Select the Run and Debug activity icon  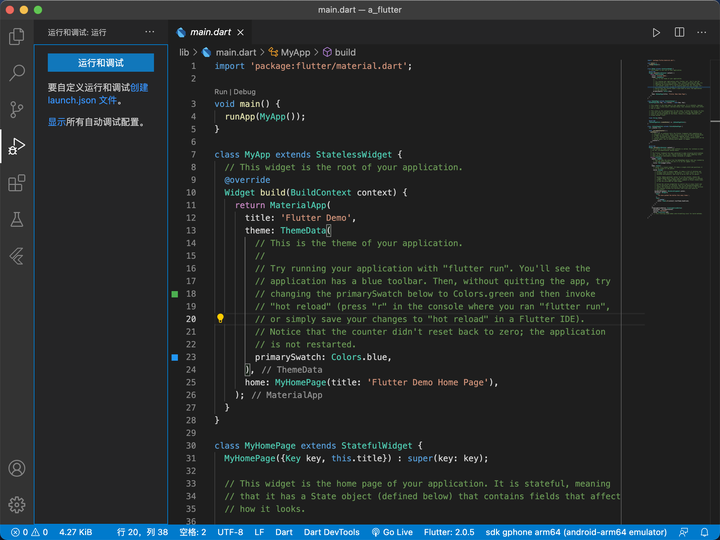(x=17, y=146)
